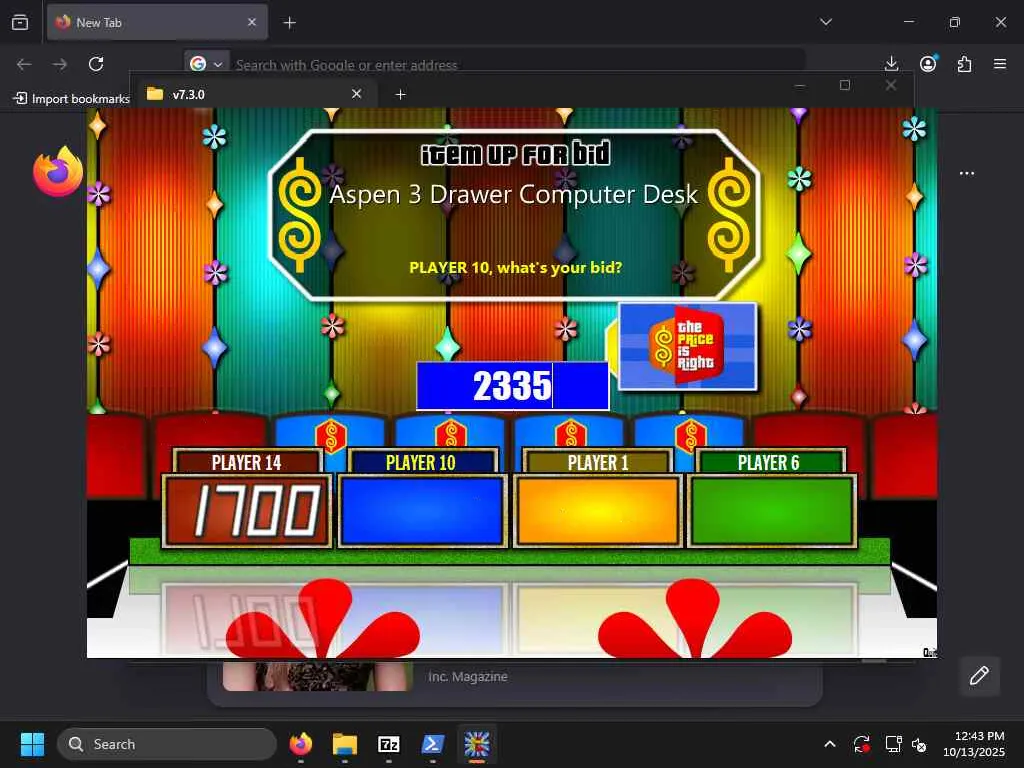Open the Windows Start menu
Screen dimensions: 1024x768
(x=32, y=744)
